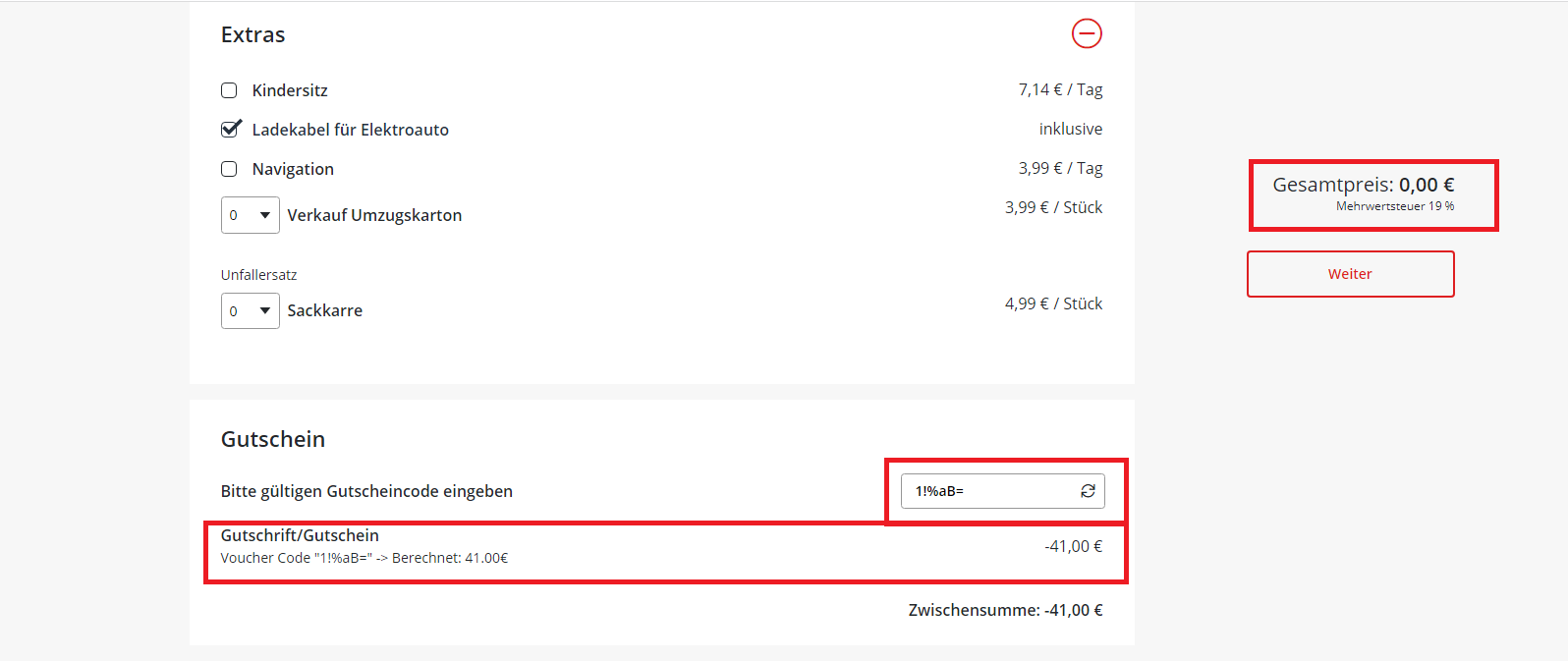Click the Voucher Code calculation details text
This screenshot has width=1568, height=661.
click(x=364, y=558)
